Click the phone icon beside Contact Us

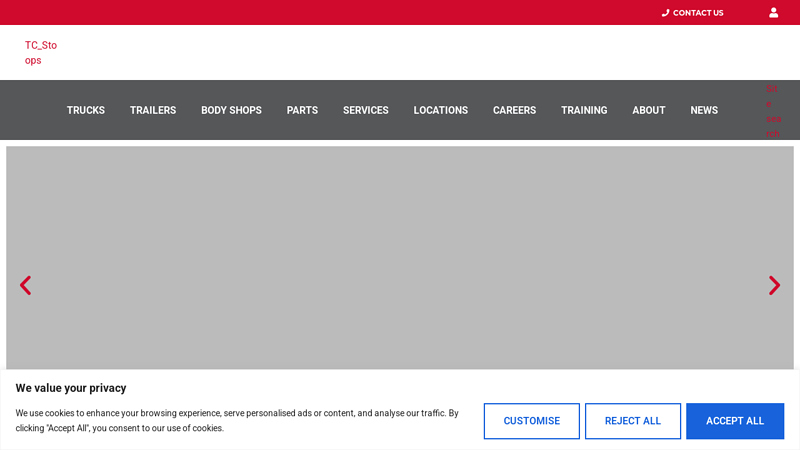[x=665, y=13]
